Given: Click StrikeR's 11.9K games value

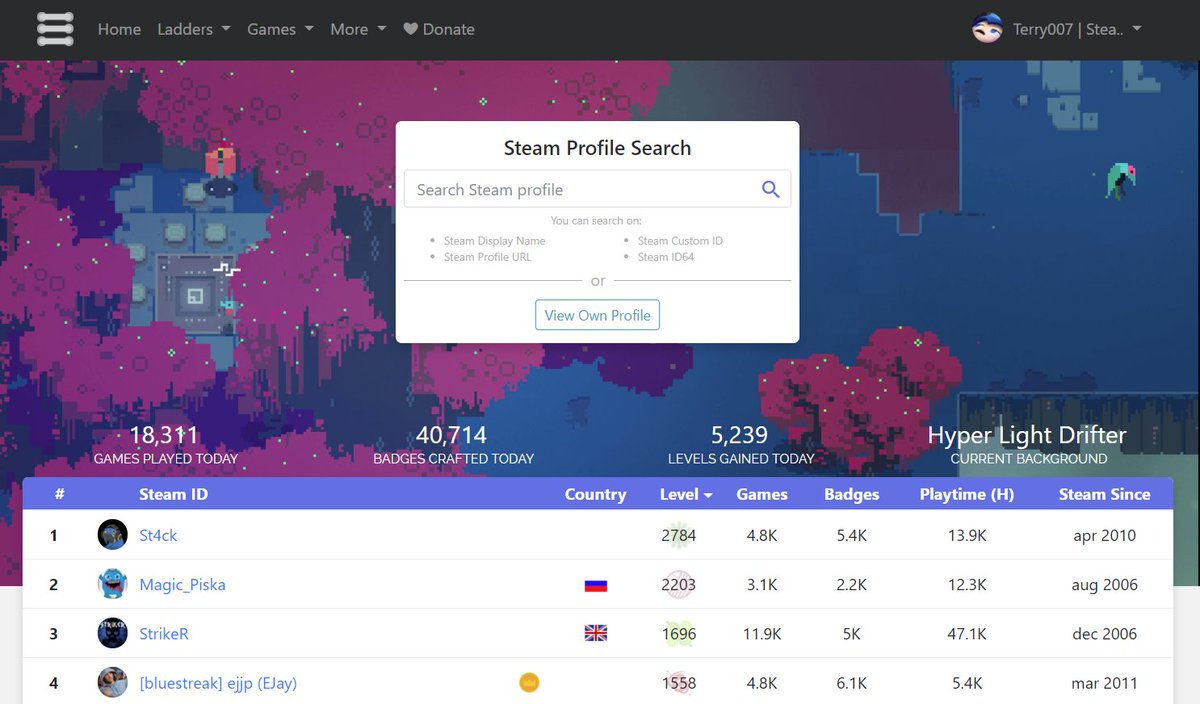Looking at the screenshot, I should tap(762, 633).
